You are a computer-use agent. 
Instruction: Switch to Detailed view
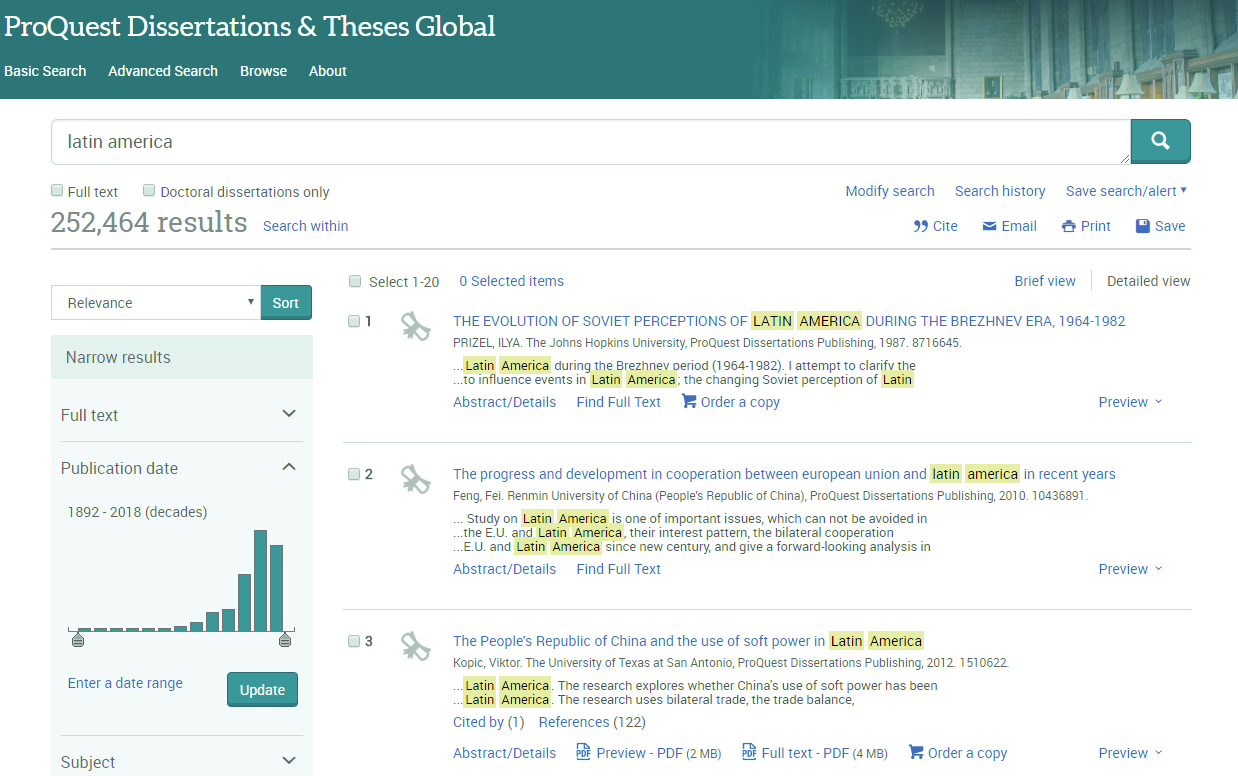[x=1149, y=281]
